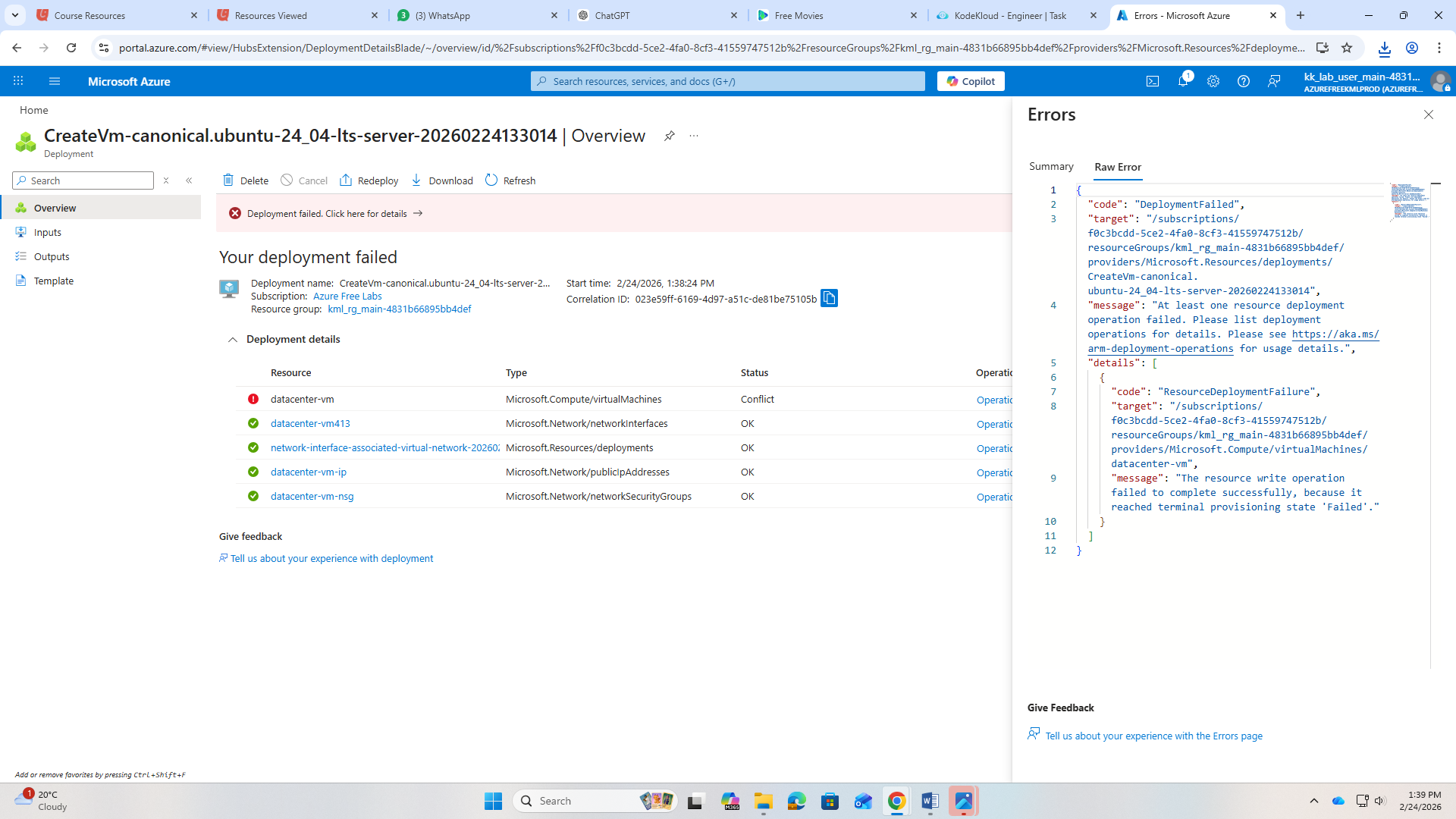Collapse the left sidebar menu

tap(189, 180)
